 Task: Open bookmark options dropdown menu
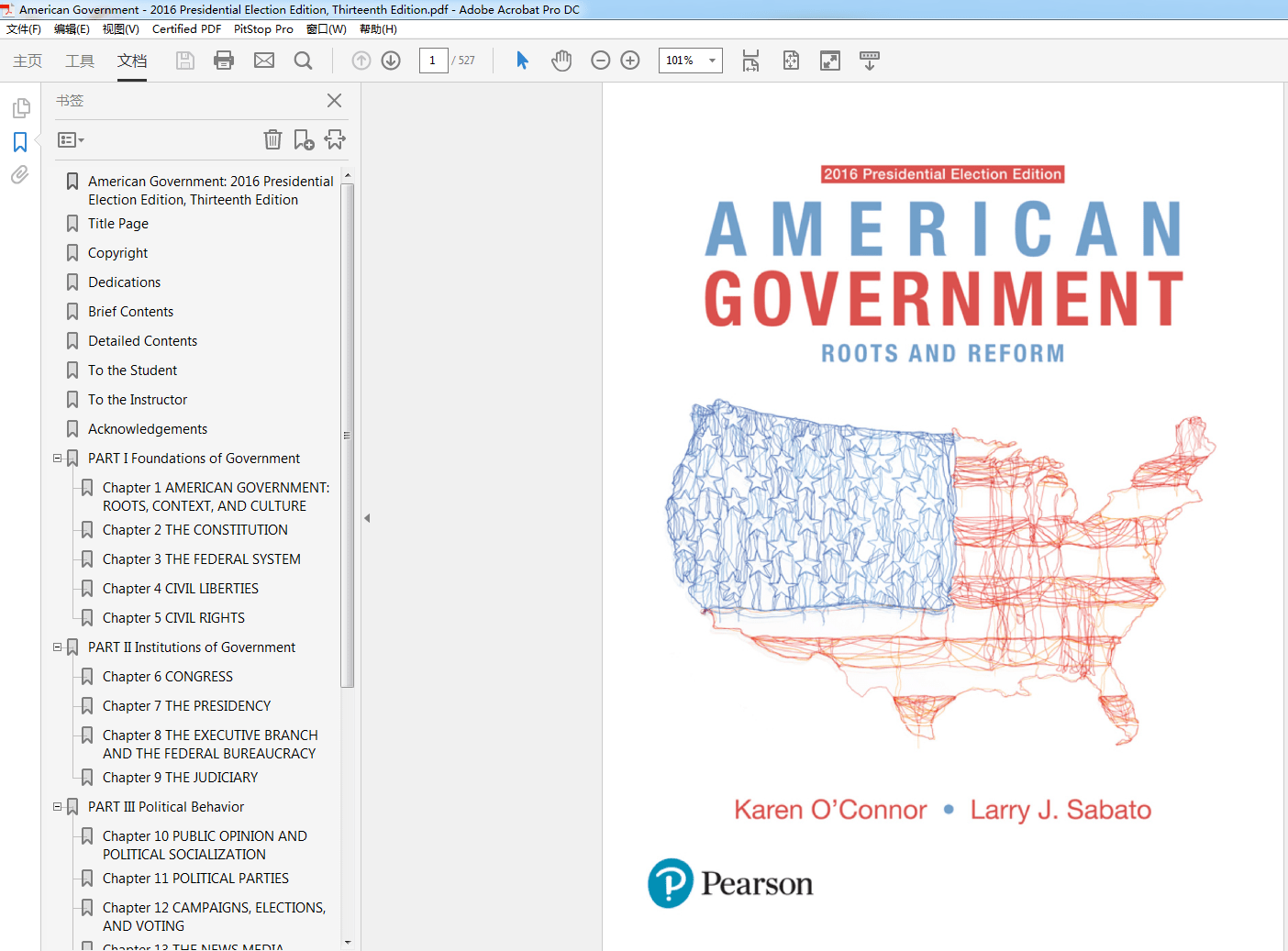click(71, 140)
